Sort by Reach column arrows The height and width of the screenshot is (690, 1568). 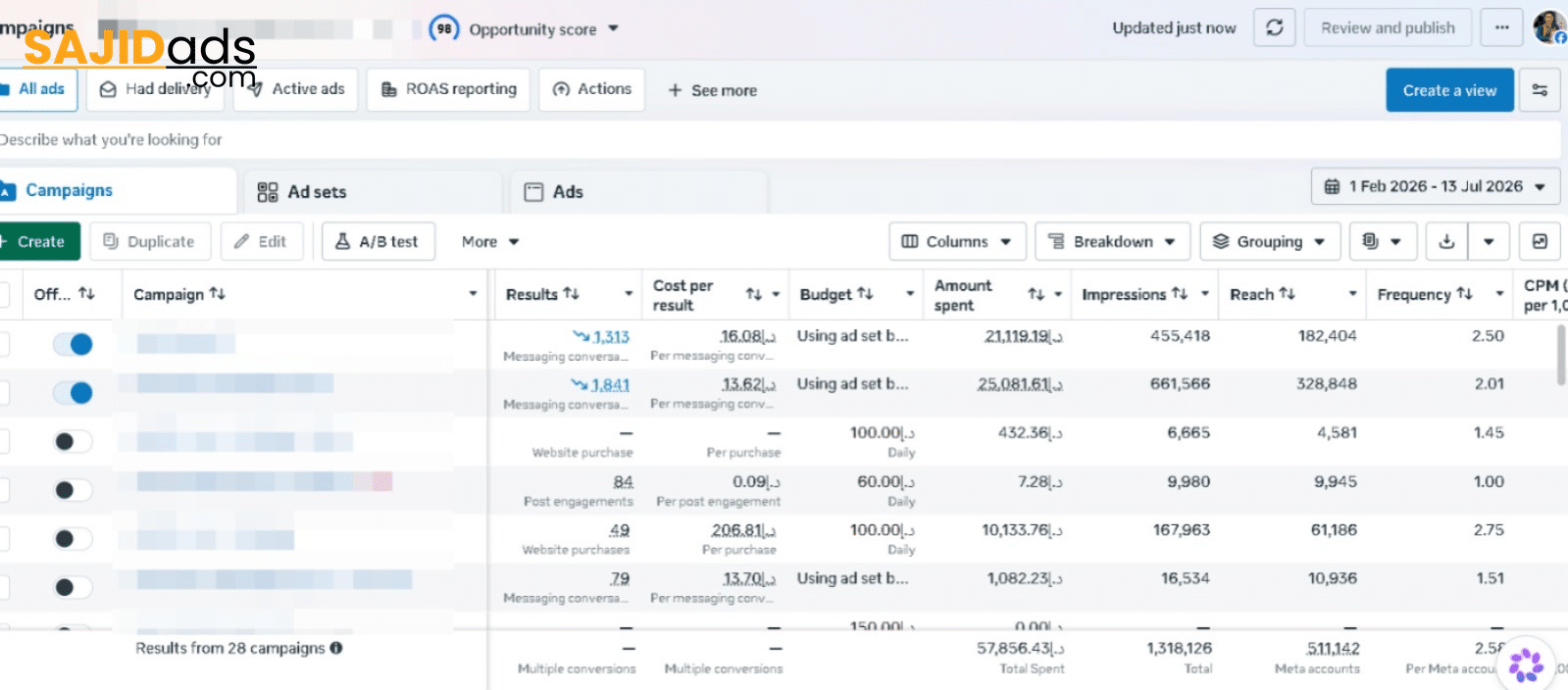pos(1287,294)
